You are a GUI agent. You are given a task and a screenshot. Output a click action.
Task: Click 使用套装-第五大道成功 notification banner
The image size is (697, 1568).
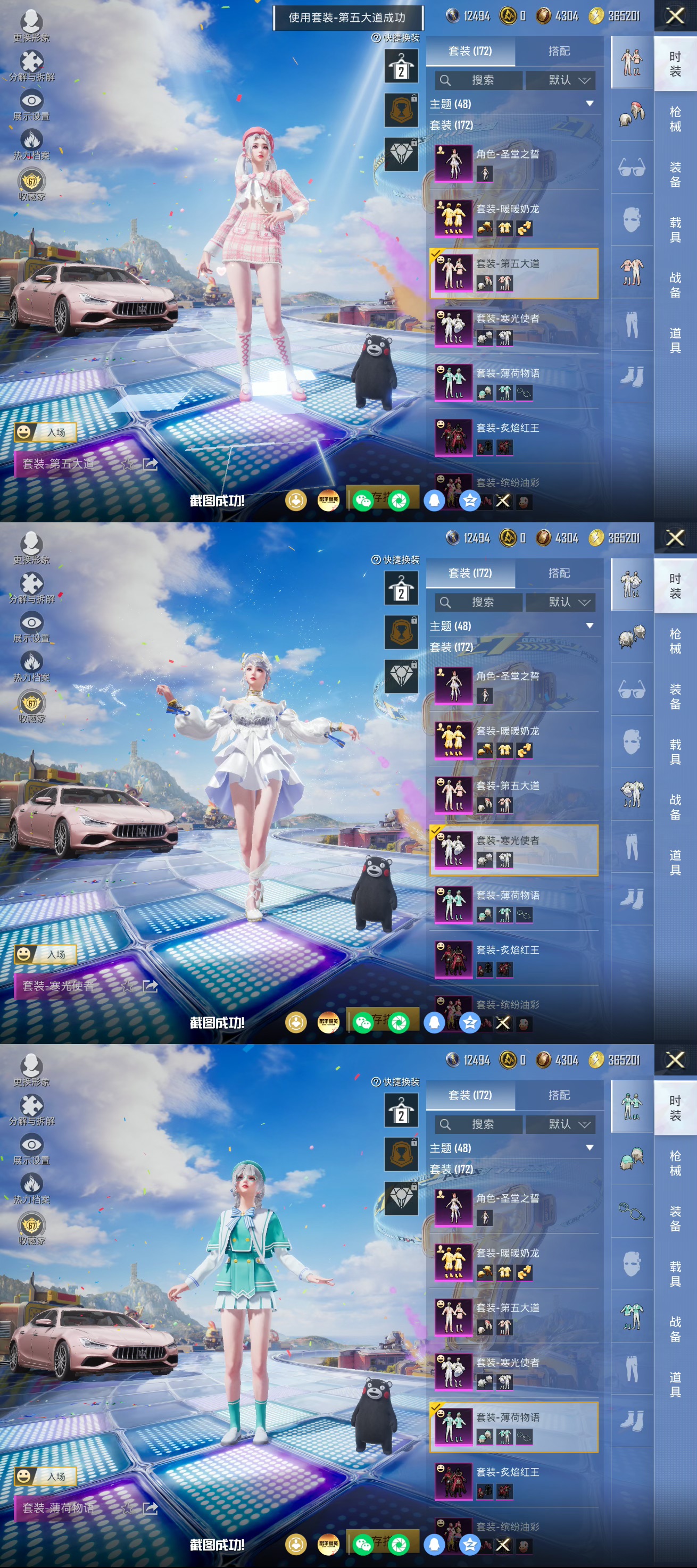347,18
